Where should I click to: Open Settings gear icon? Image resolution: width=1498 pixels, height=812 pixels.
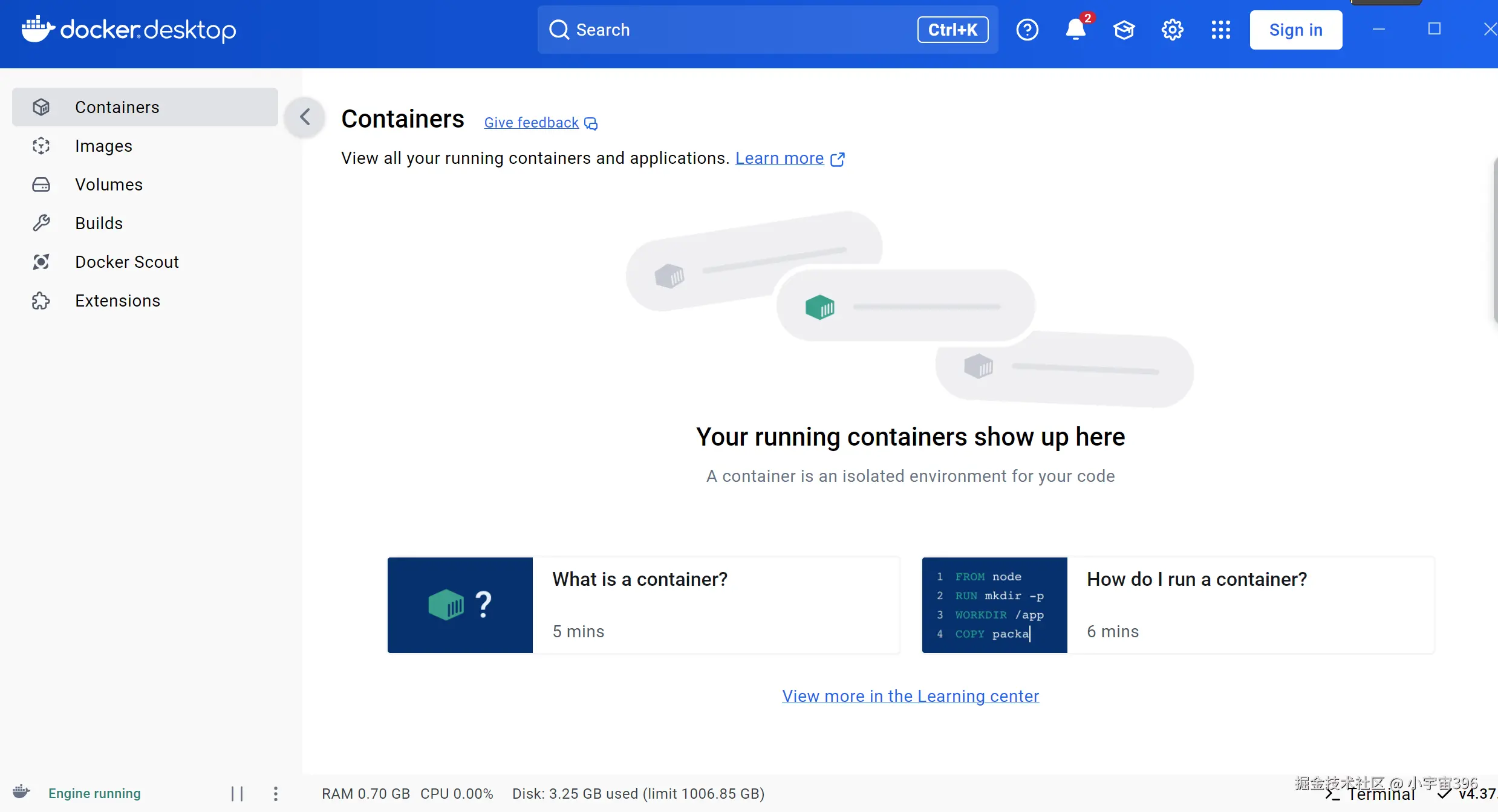pyautogui.click(x=1172, y=30)
